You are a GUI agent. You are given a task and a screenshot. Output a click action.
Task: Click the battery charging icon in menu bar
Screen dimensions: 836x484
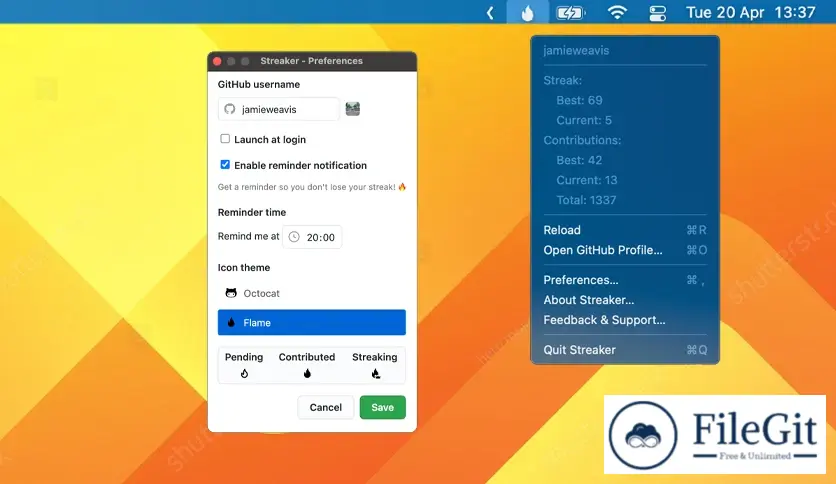570,12
